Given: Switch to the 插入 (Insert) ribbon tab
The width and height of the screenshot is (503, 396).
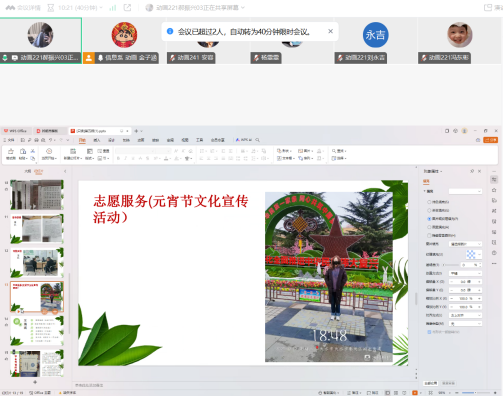Looking at the screenshot, I should [97, 140].
